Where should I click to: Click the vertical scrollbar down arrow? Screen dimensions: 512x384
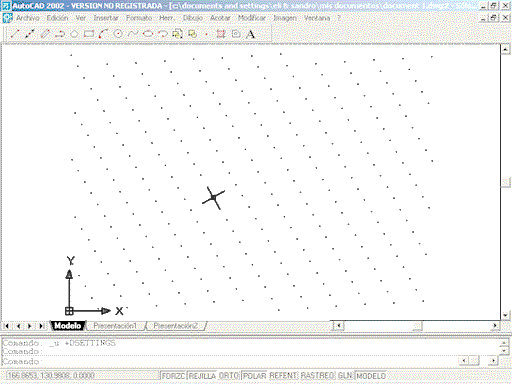[505, 315]
